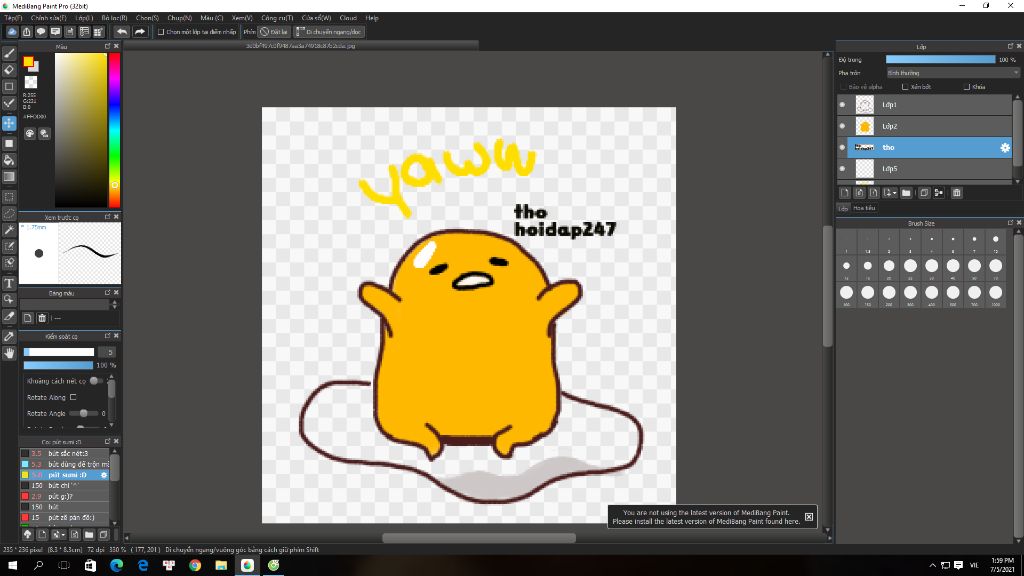Open the Bộ lọc(R) menu

[x=114, y=18]
